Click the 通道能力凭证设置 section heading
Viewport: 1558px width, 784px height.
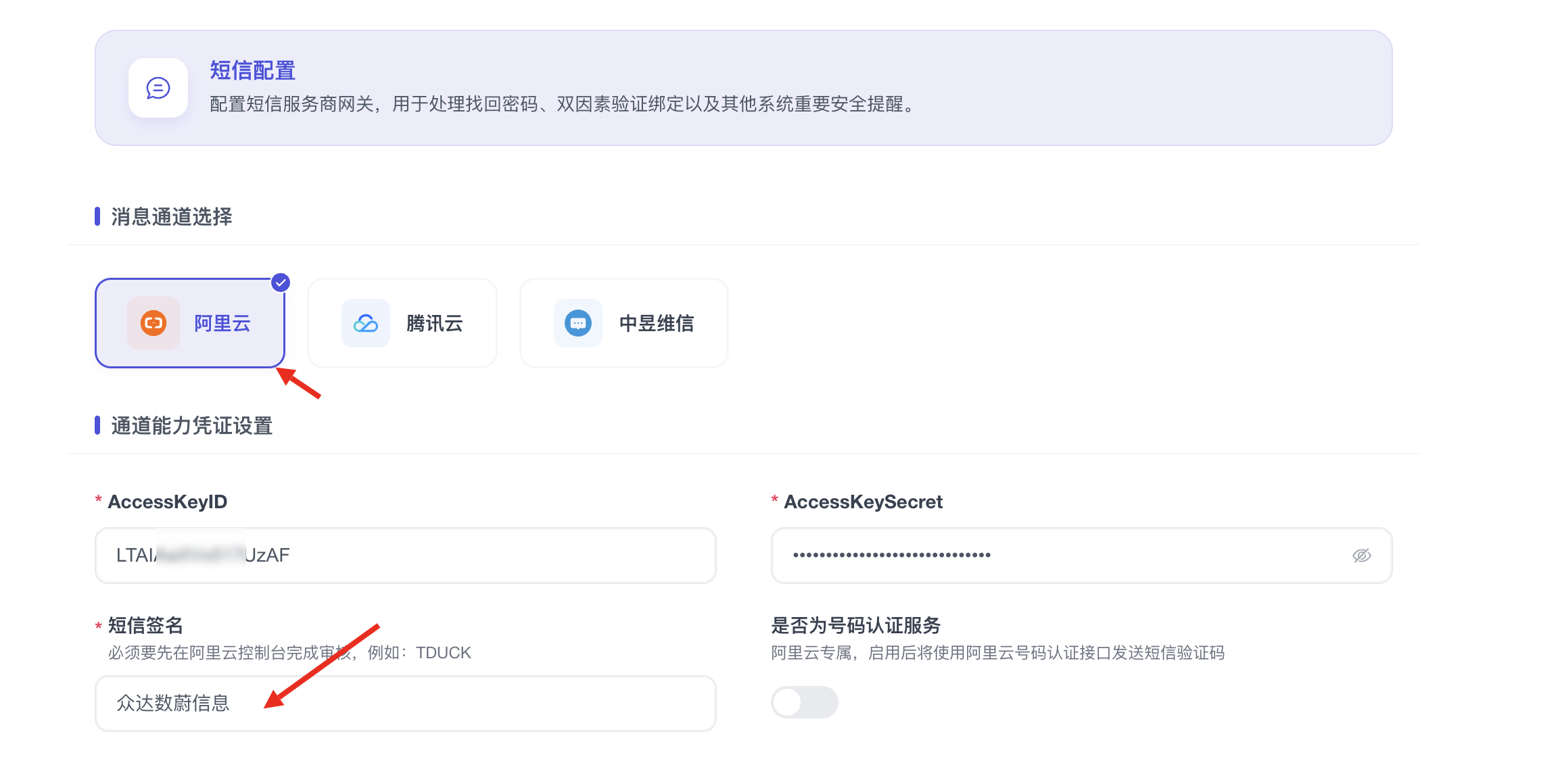tap(192, 426)
